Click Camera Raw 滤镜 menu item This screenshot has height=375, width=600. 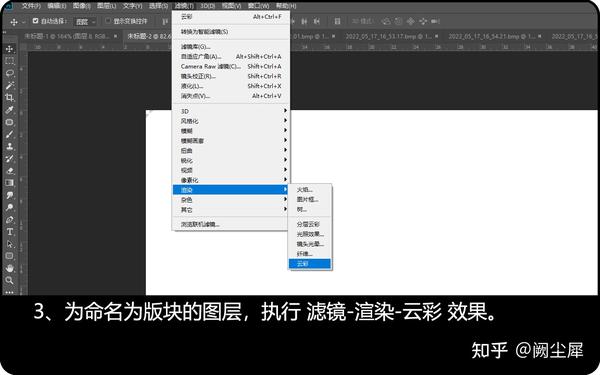(x=231, y=66)
